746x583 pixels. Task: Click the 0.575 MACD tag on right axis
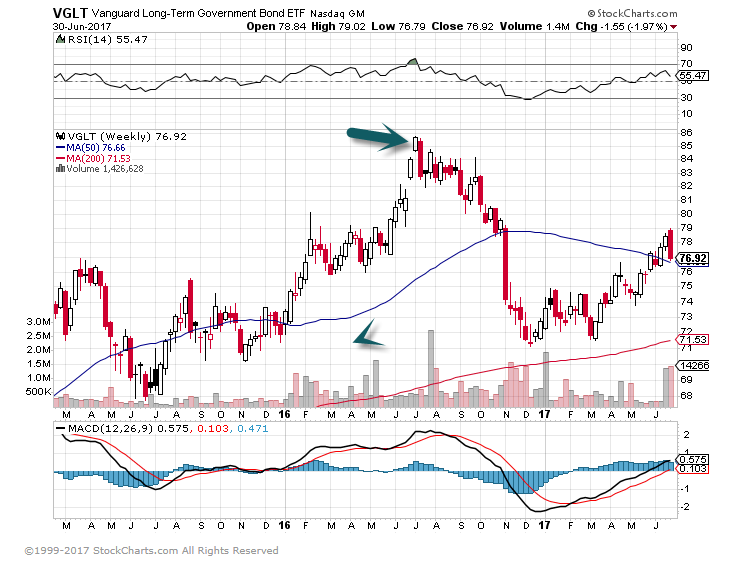[x=693, y=460]
